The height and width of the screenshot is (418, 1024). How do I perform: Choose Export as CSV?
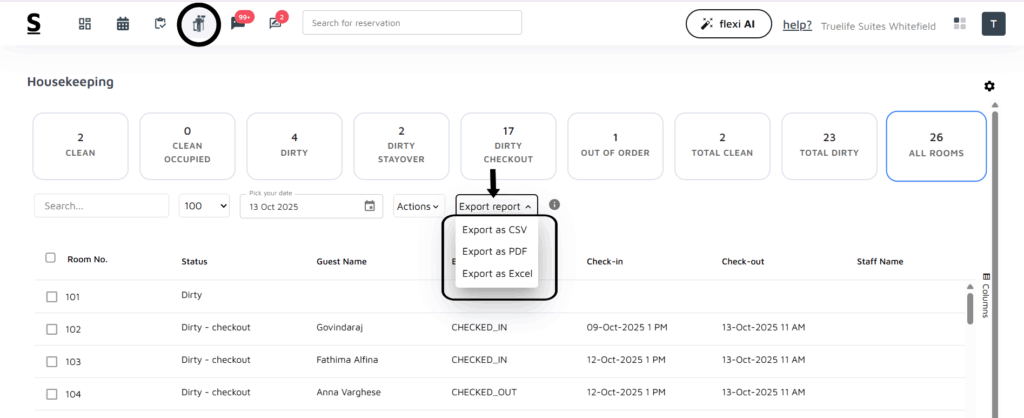coord(494,230)
